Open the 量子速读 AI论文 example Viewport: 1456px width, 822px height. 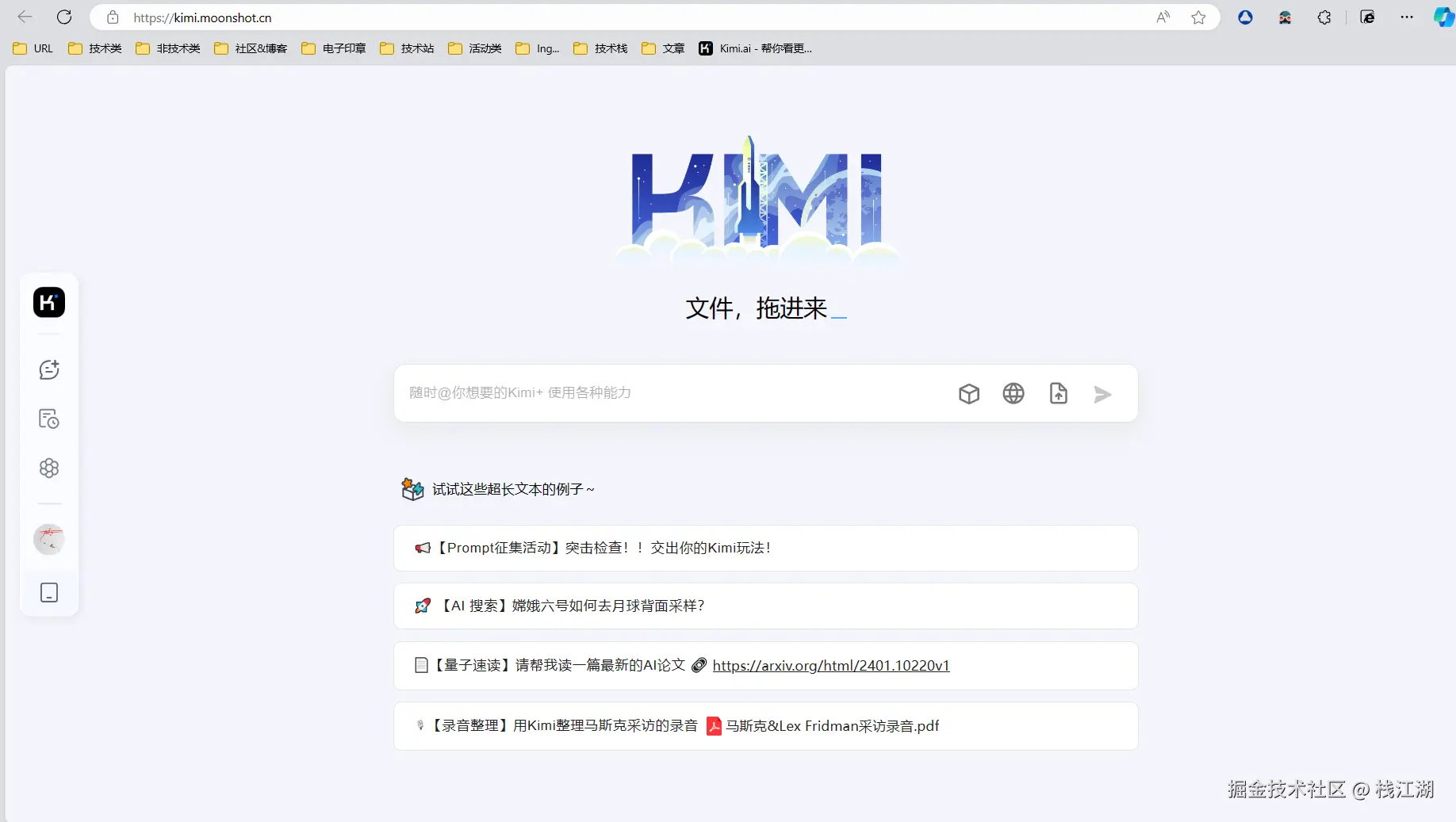[x=766, y=666]
